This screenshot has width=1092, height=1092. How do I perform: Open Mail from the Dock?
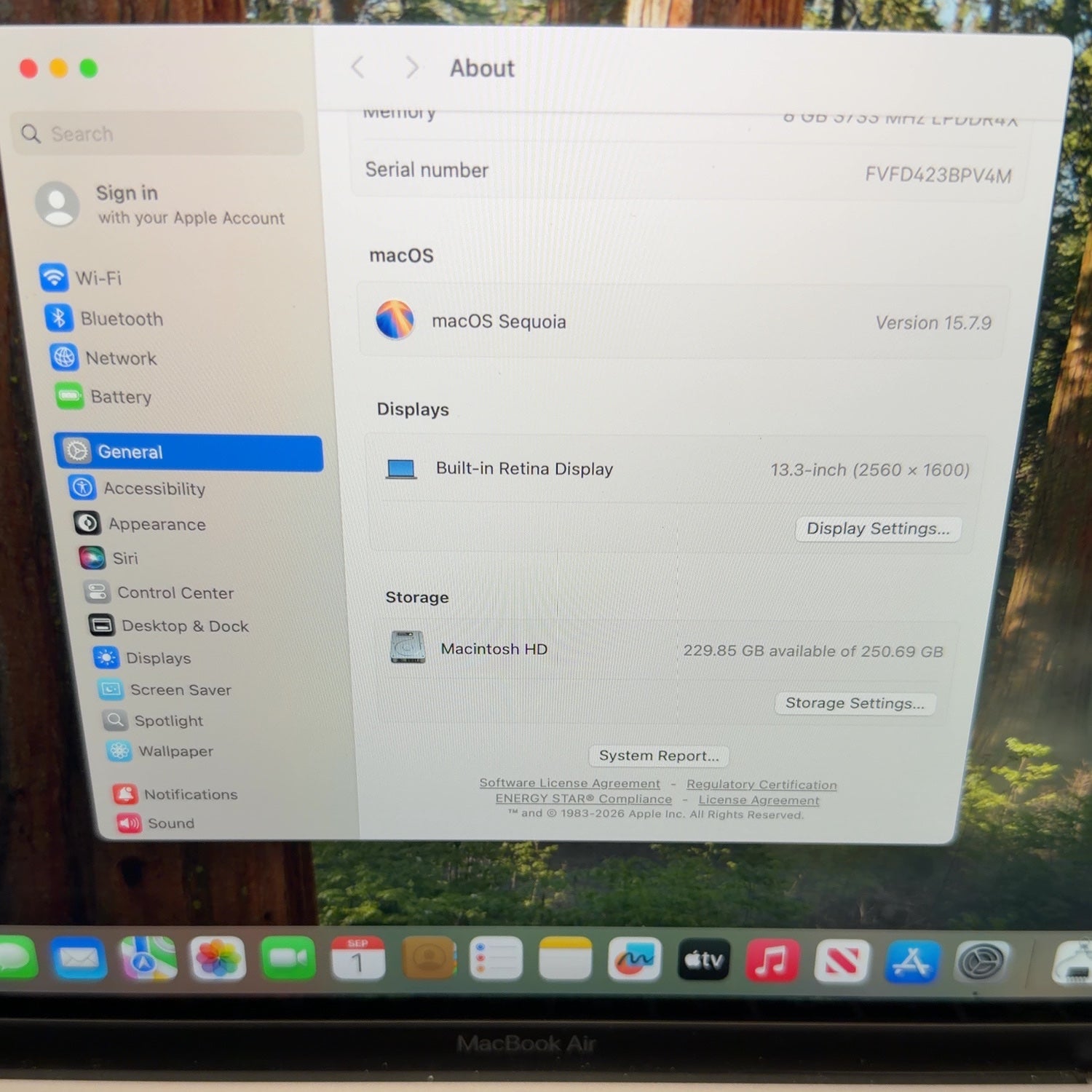[79, 958]
